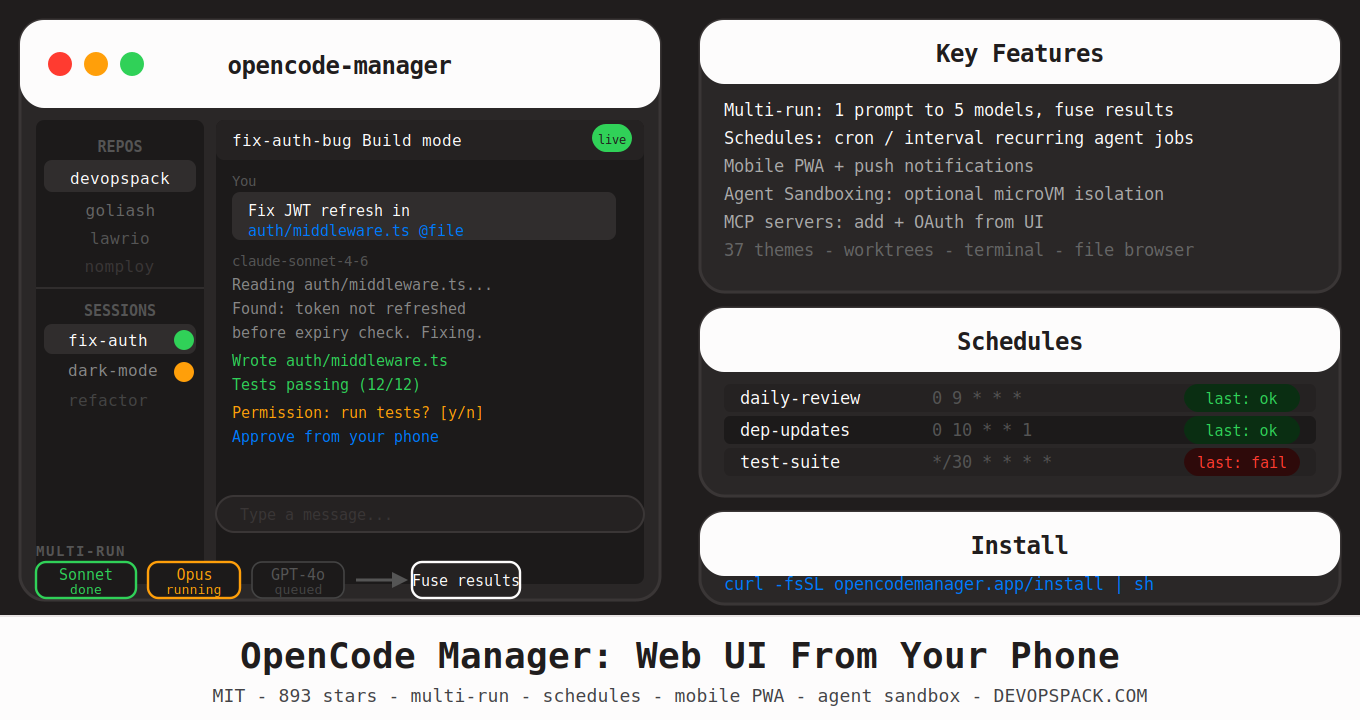This screenshot has width=1360, height=720.
Task: Click the curl install command line
Action: click(939, 584)
